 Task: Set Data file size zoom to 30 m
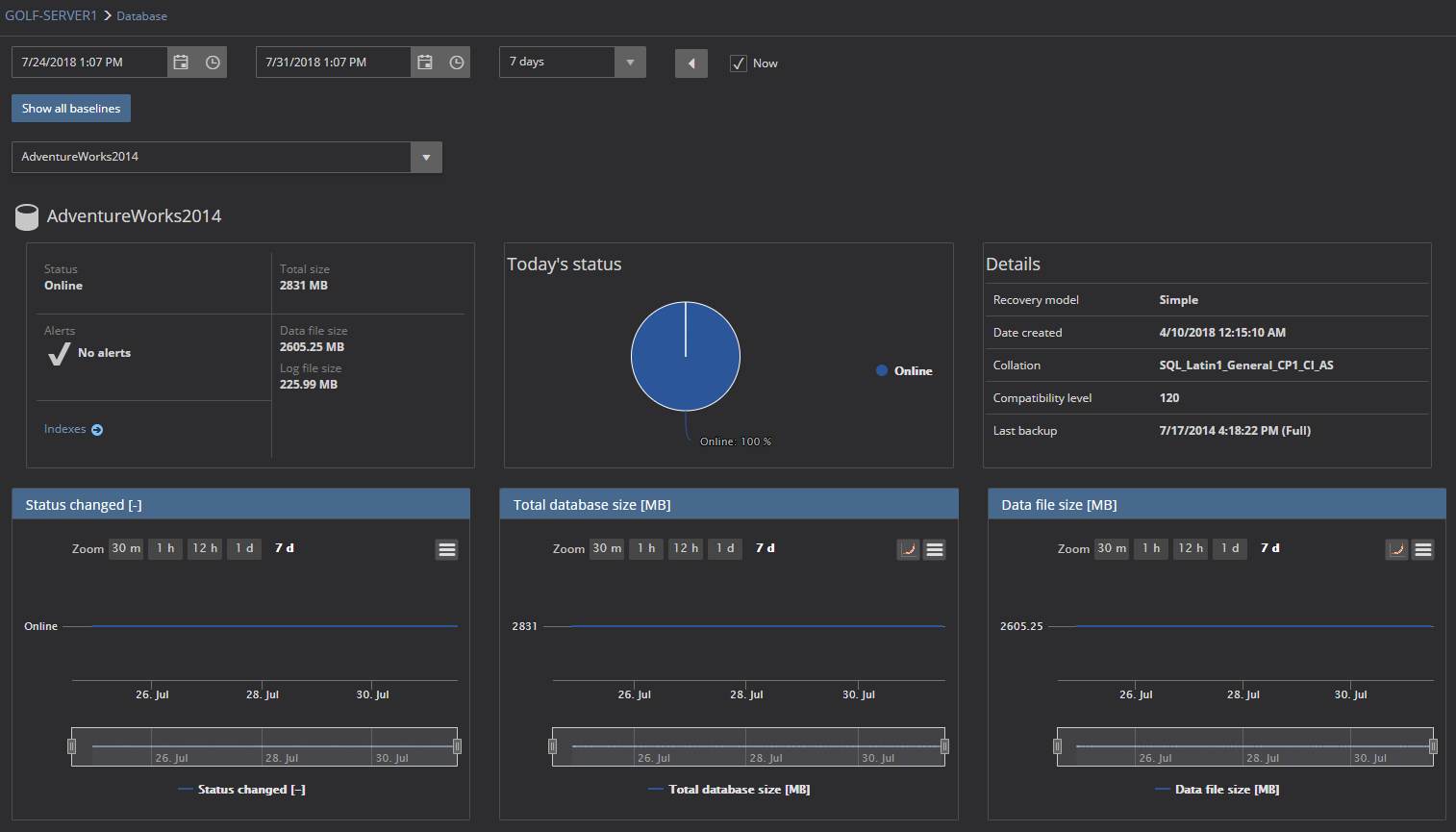pyautogui.click(x=1112, y=548)
